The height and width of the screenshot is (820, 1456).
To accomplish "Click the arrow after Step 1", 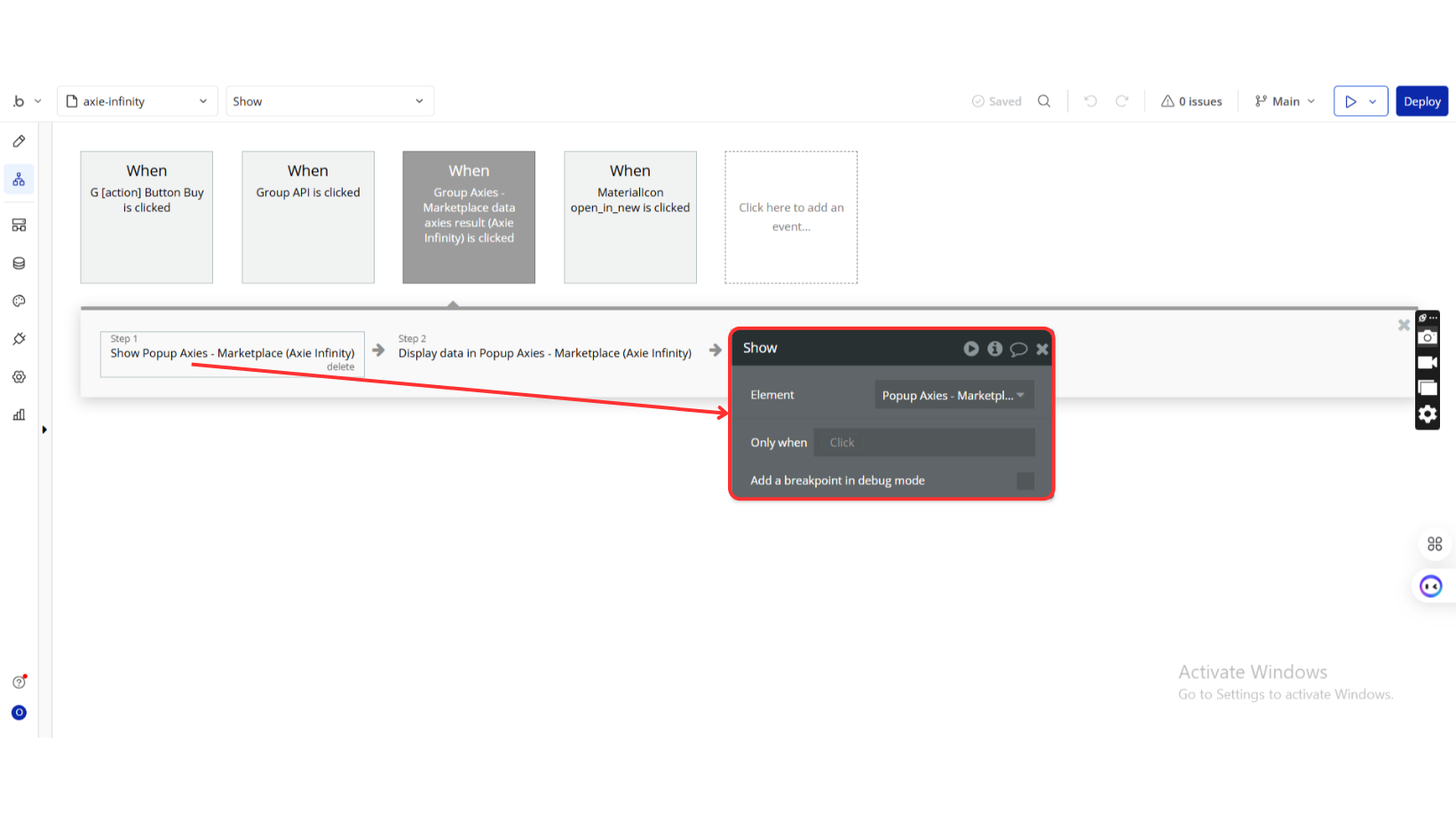I will (x=378, y=350).
